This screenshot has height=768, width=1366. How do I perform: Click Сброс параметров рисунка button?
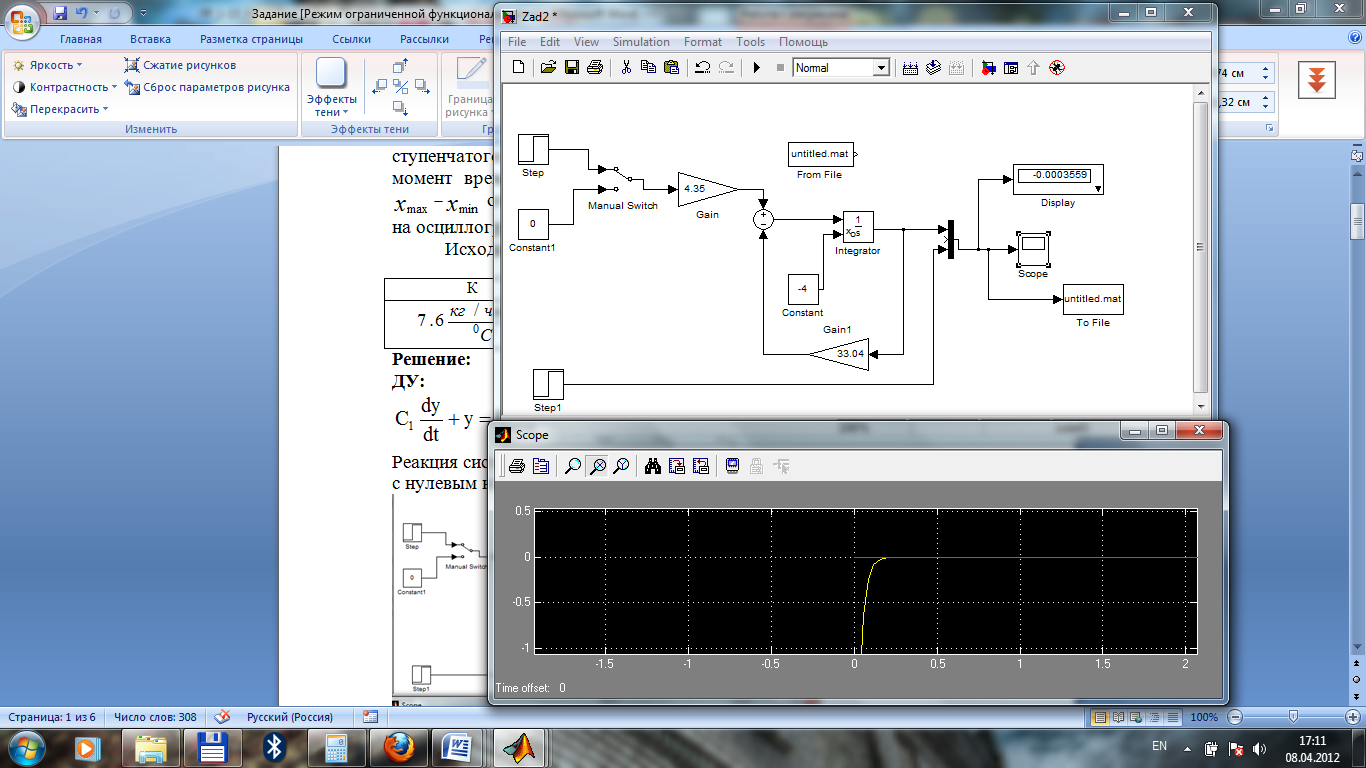coord(208,87)
